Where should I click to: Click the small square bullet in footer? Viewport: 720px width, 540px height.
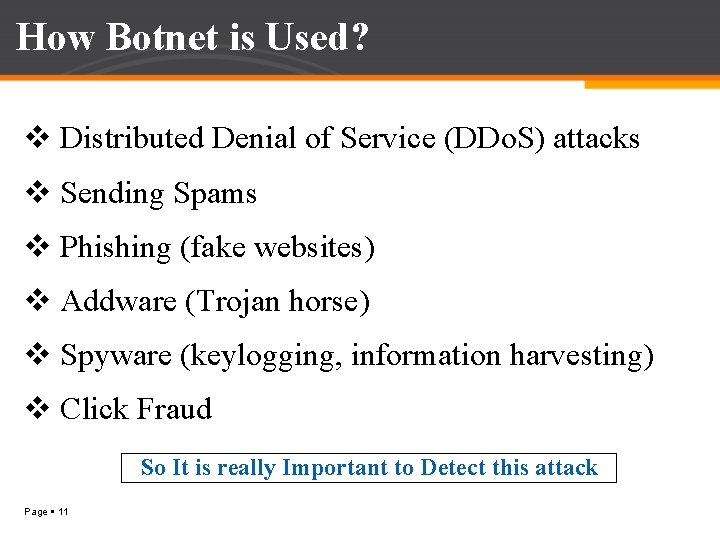(53, 511)
